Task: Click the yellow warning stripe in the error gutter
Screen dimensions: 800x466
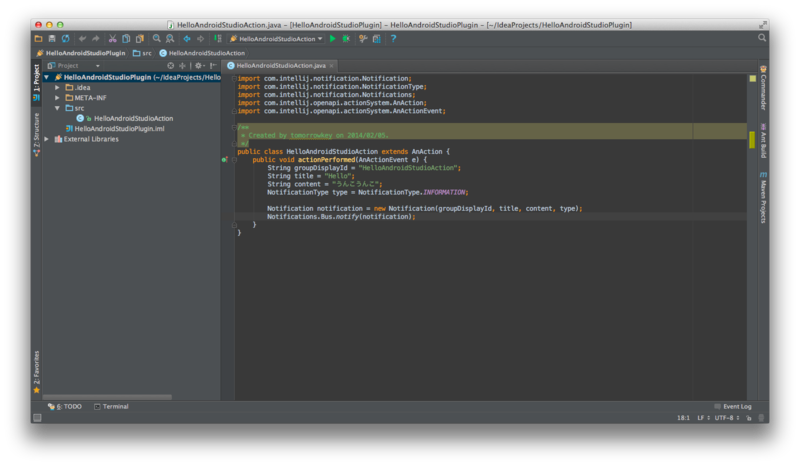Action: tap(752, 140)
